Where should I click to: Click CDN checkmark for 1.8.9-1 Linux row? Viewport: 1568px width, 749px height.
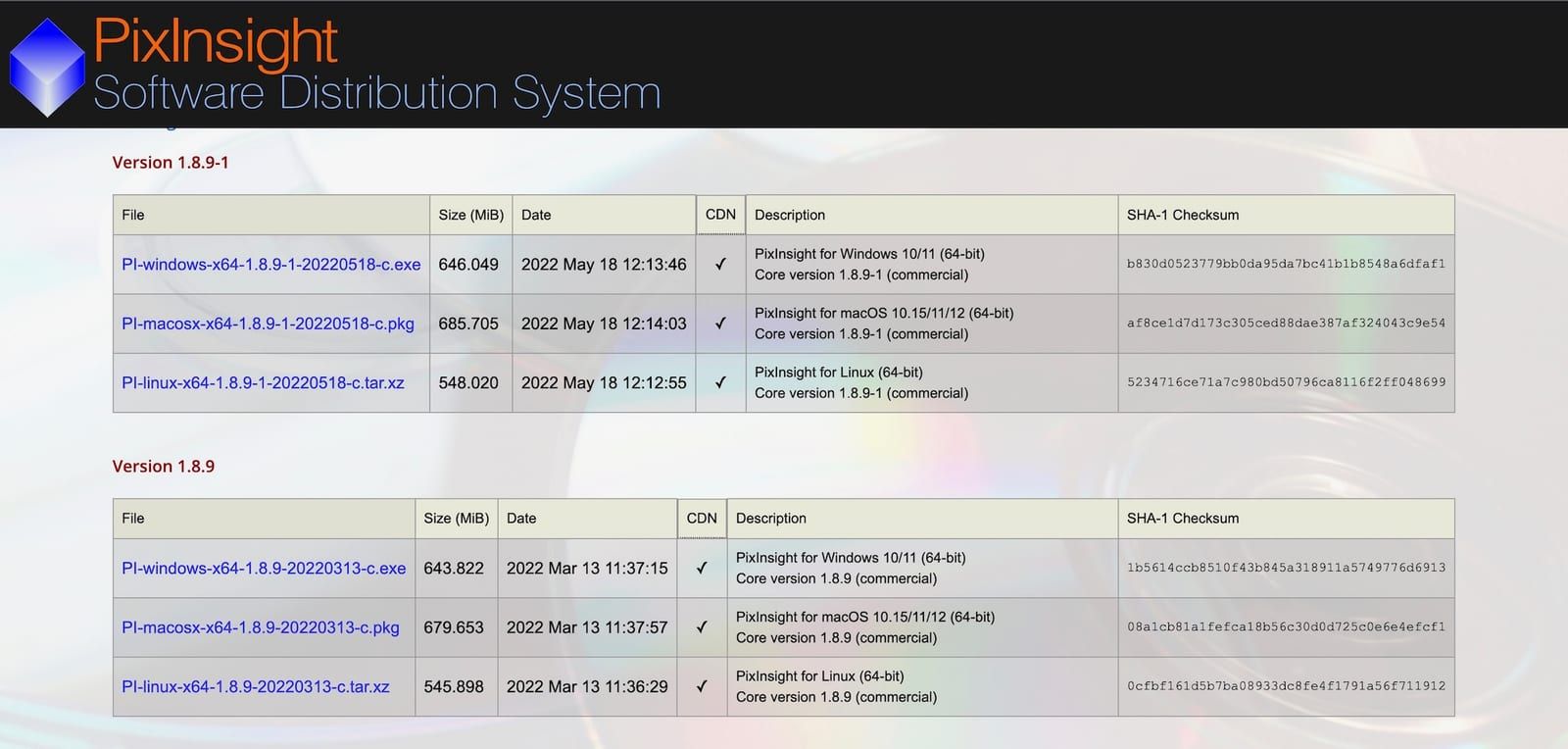coord(720,383)
